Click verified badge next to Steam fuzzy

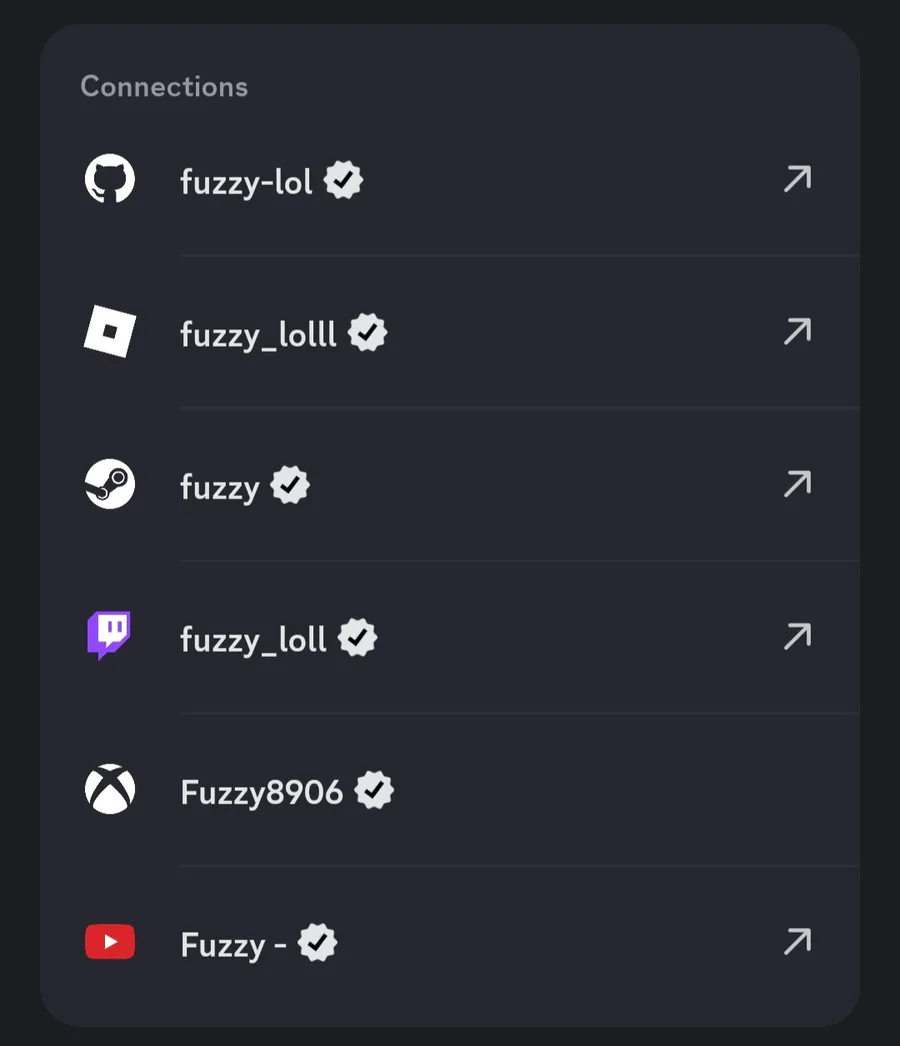(290, 486)
